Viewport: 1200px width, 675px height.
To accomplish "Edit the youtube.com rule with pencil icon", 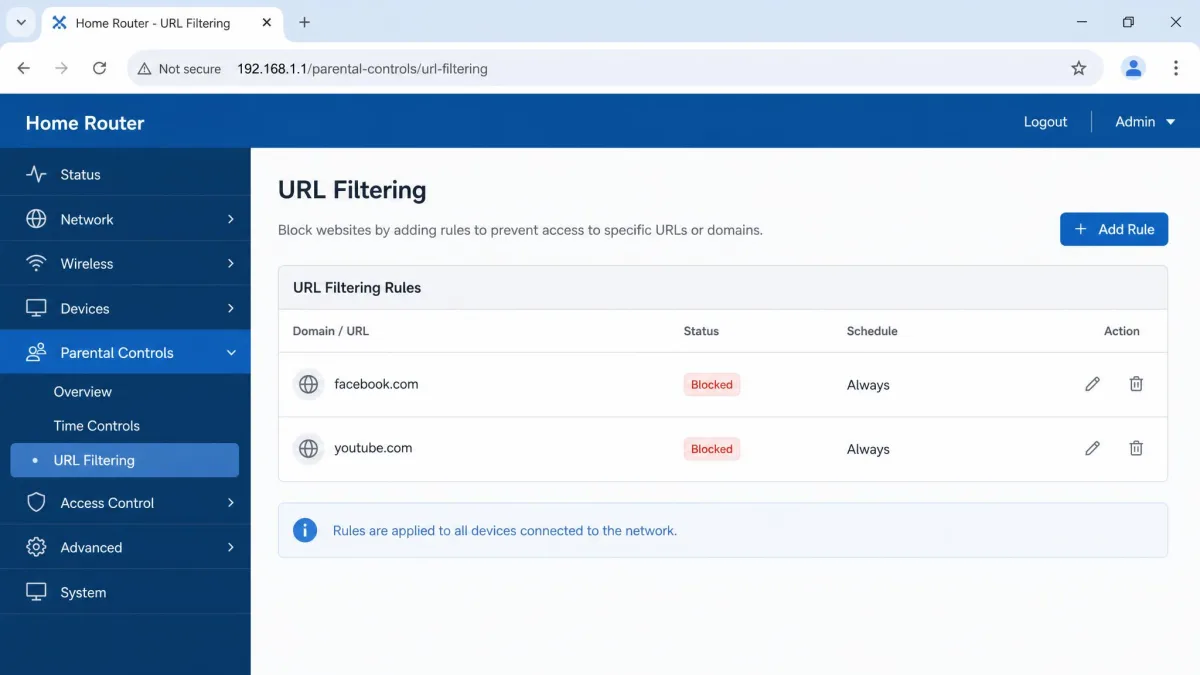I will pos(1092,448).
